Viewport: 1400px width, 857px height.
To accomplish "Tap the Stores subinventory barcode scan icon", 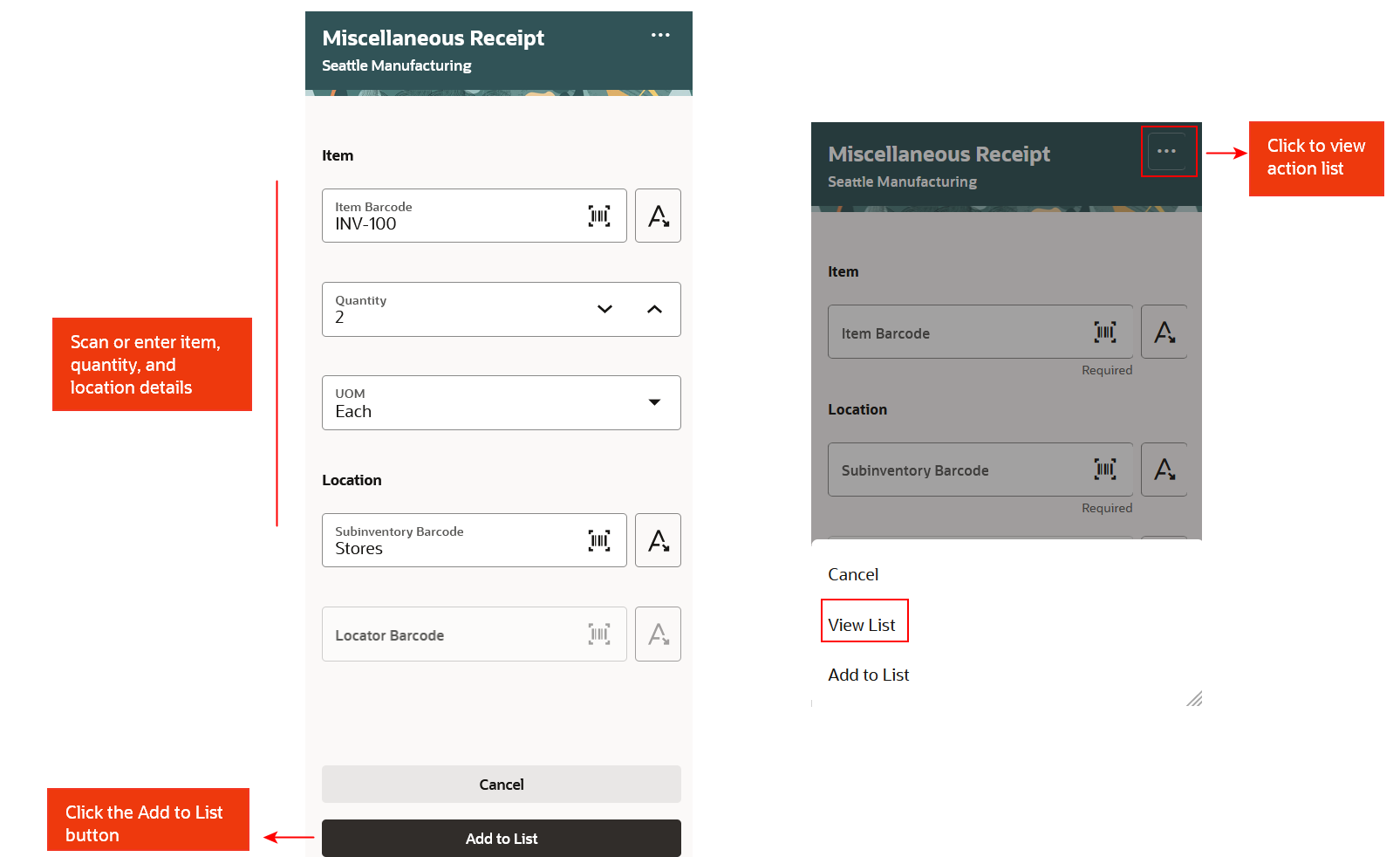I will [x=599, y=540].
